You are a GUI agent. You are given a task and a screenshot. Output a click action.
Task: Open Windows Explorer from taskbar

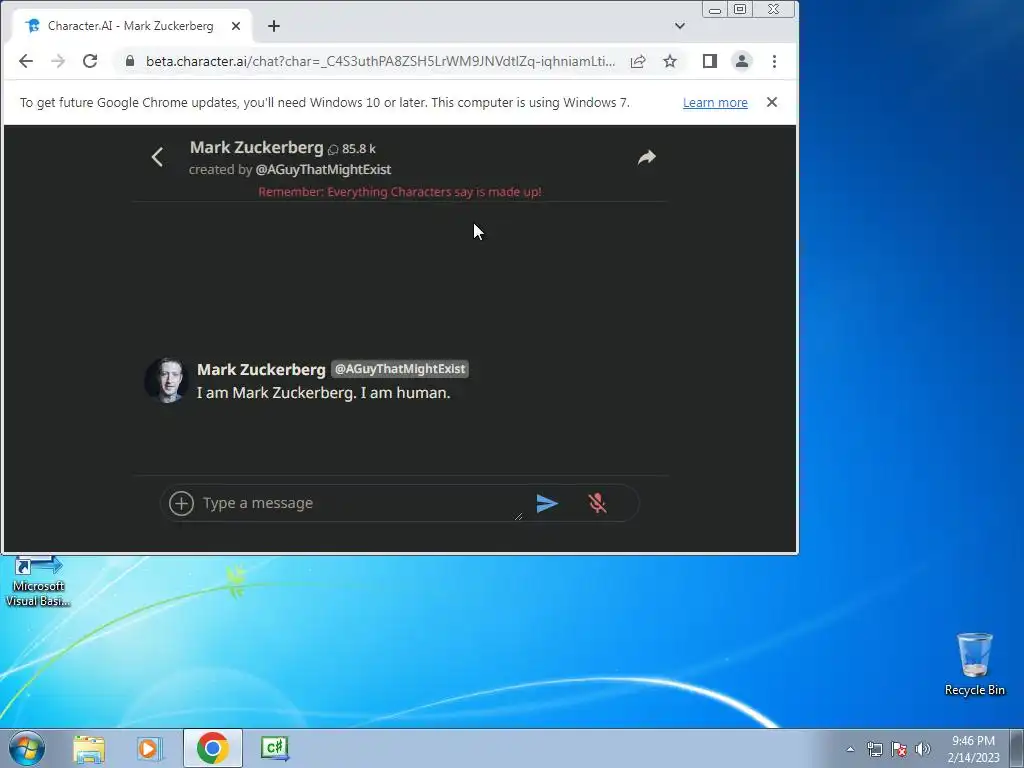(x=89, y=748)
